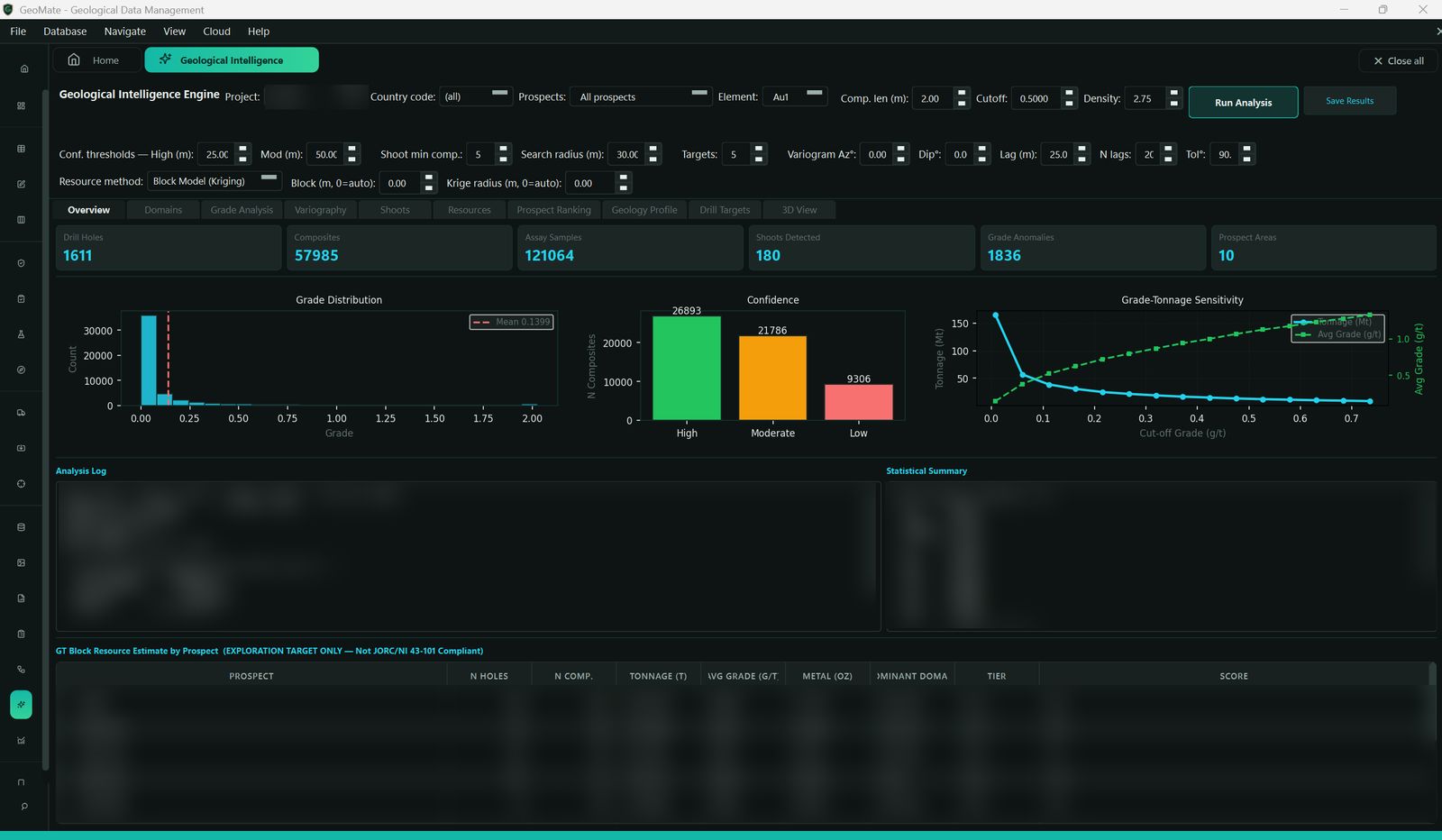This screenshot has width=1442, height=840.
Task: Click the Search radius input field
Action: 627,154
